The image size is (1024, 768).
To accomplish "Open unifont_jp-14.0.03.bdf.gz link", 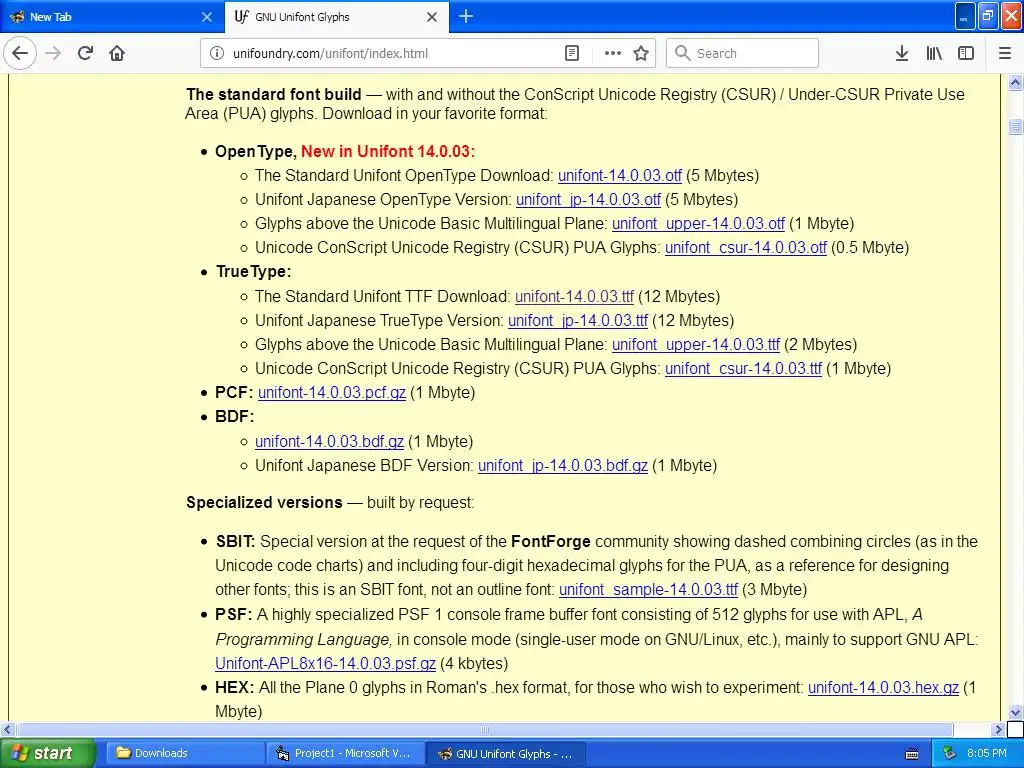I will point(562,466).
